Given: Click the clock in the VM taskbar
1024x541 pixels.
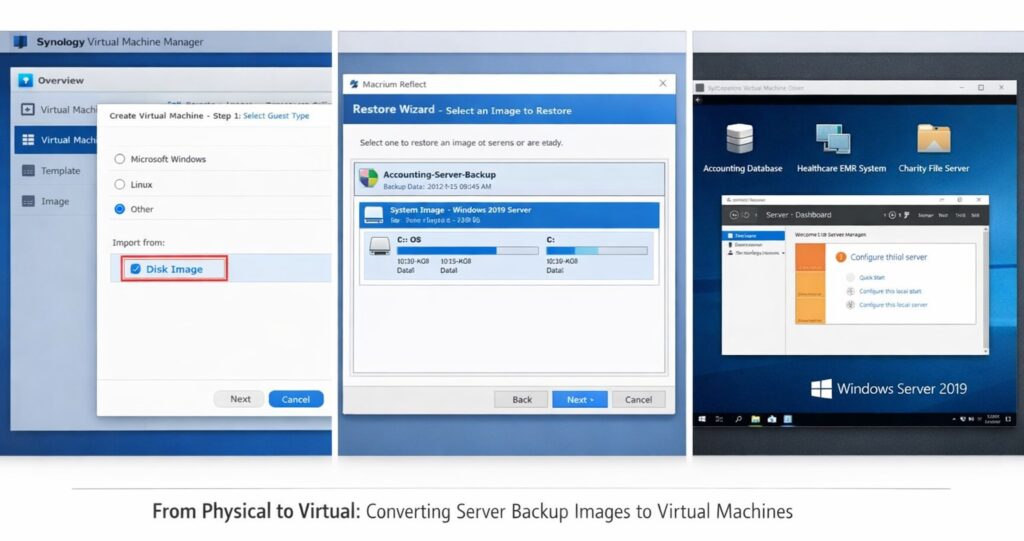Looking at the screenshot, I should (992, 419).
